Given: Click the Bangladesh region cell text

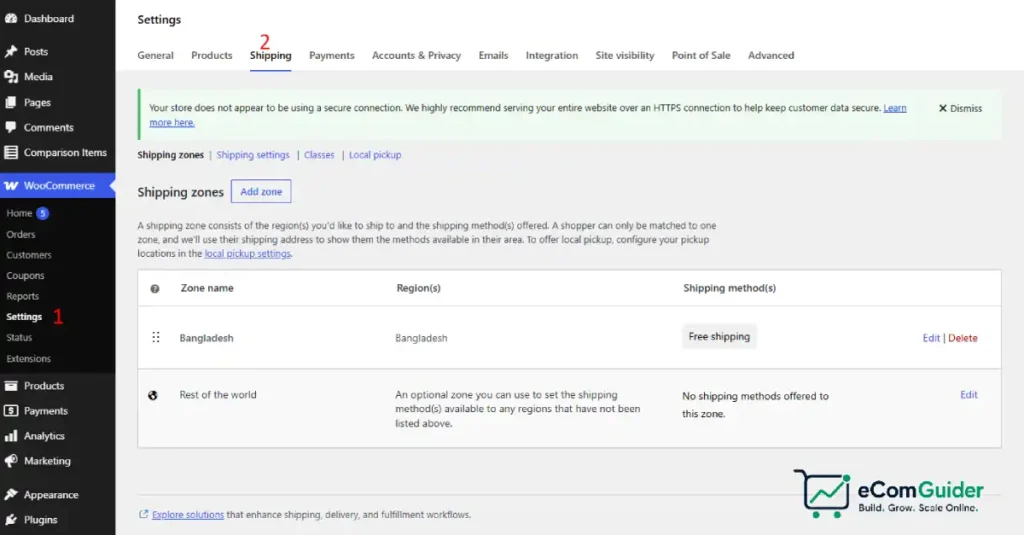Looking at the screenshot, I should (x=421, y=338).
